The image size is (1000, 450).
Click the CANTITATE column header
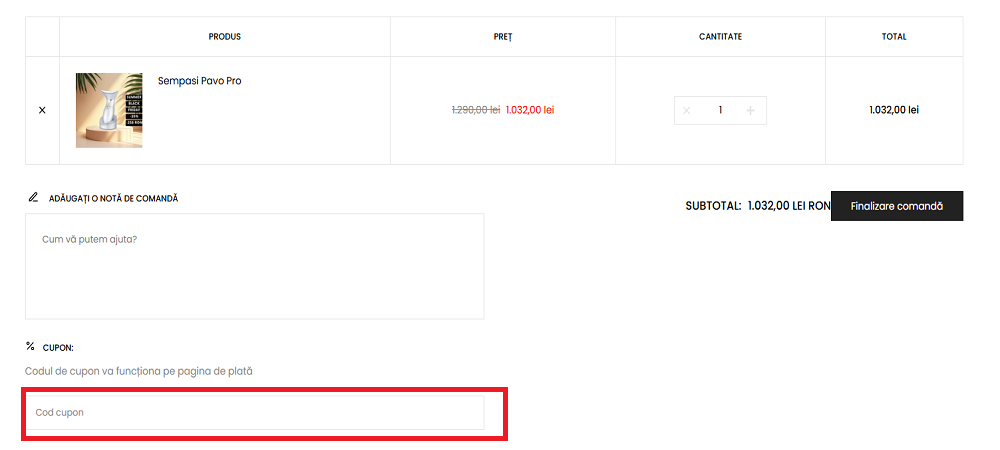pyautogui.click(x=720, y=37)
